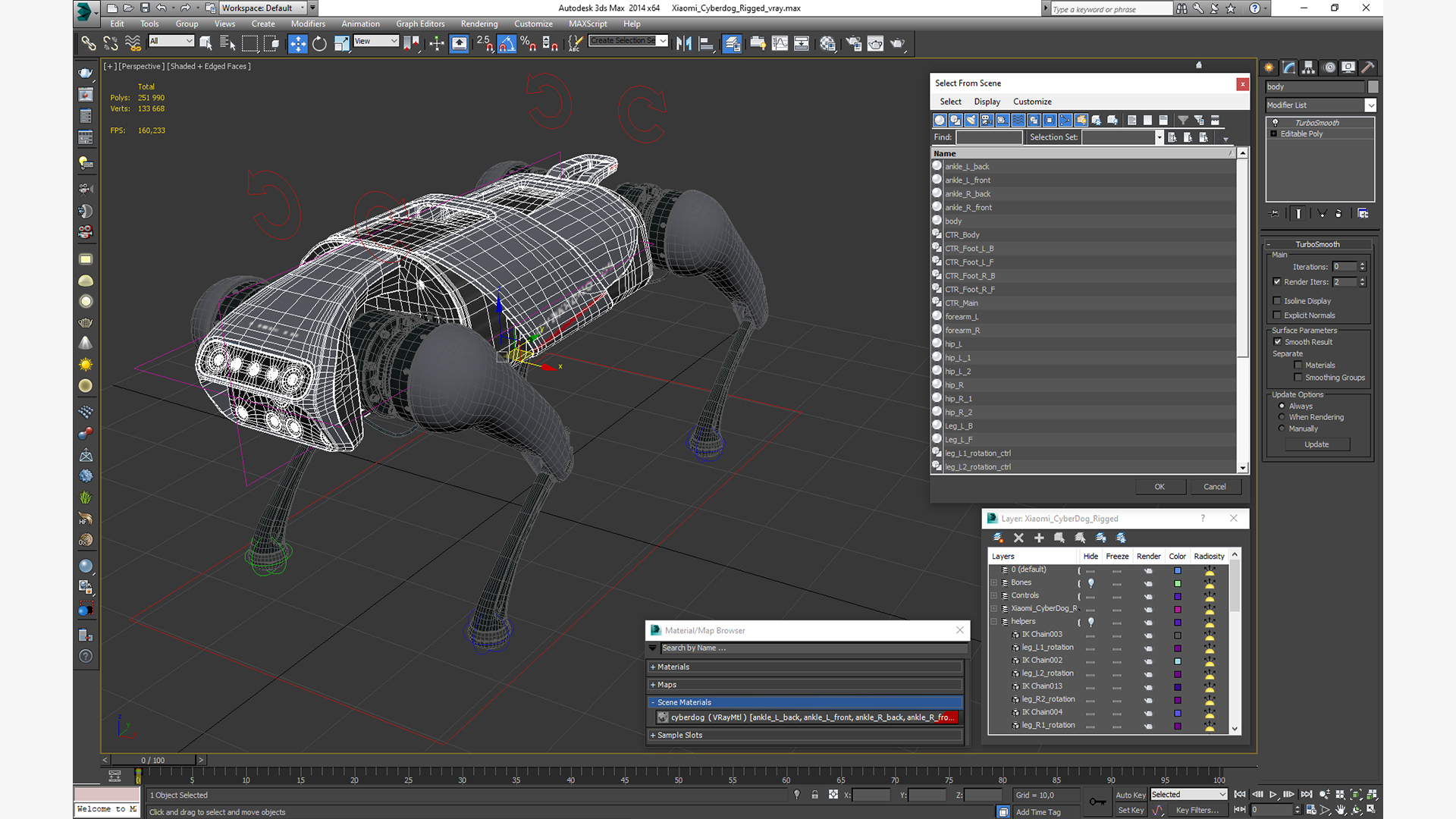Image resolution: width=1456 pixels, height=819 pixels.
Task: Toggle Display Bones filter in Select From Scene
Action: coord(1065,120)
